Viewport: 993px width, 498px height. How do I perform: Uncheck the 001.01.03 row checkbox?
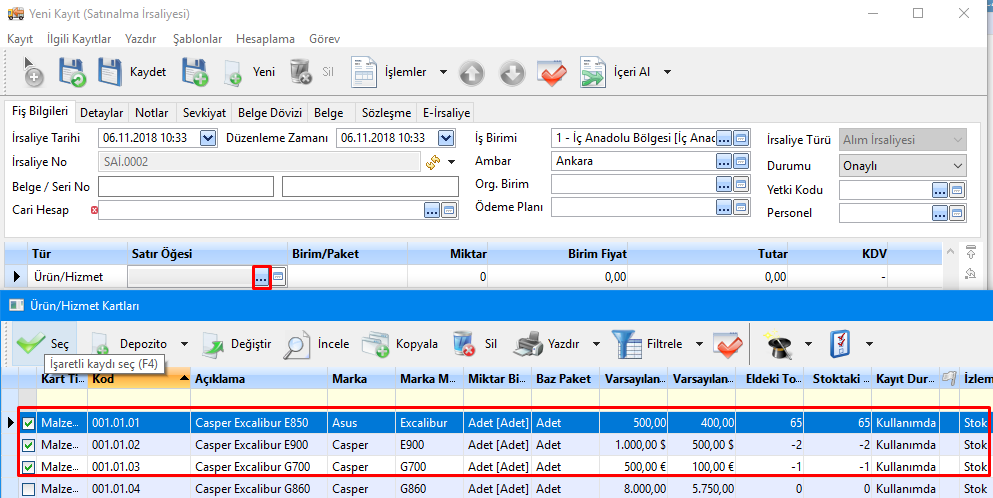[x=28, y=467]
